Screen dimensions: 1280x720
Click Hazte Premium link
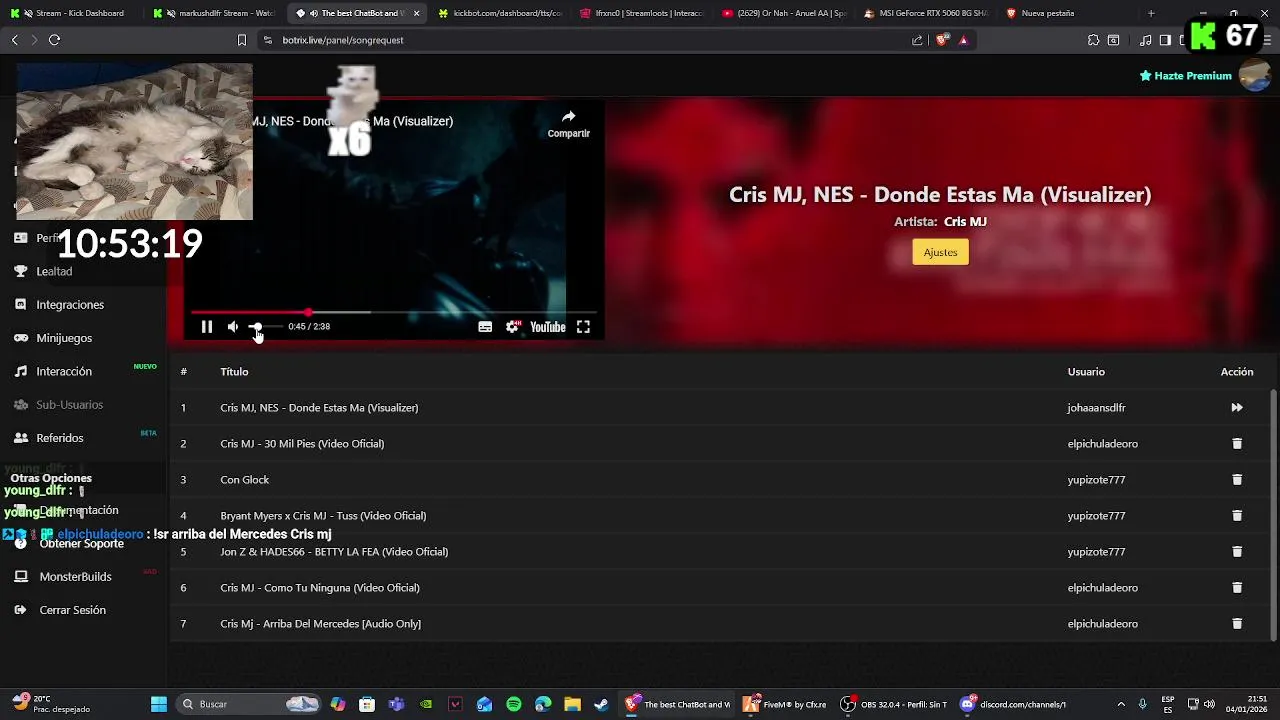pyautogui.click(x=1186, y=76)
